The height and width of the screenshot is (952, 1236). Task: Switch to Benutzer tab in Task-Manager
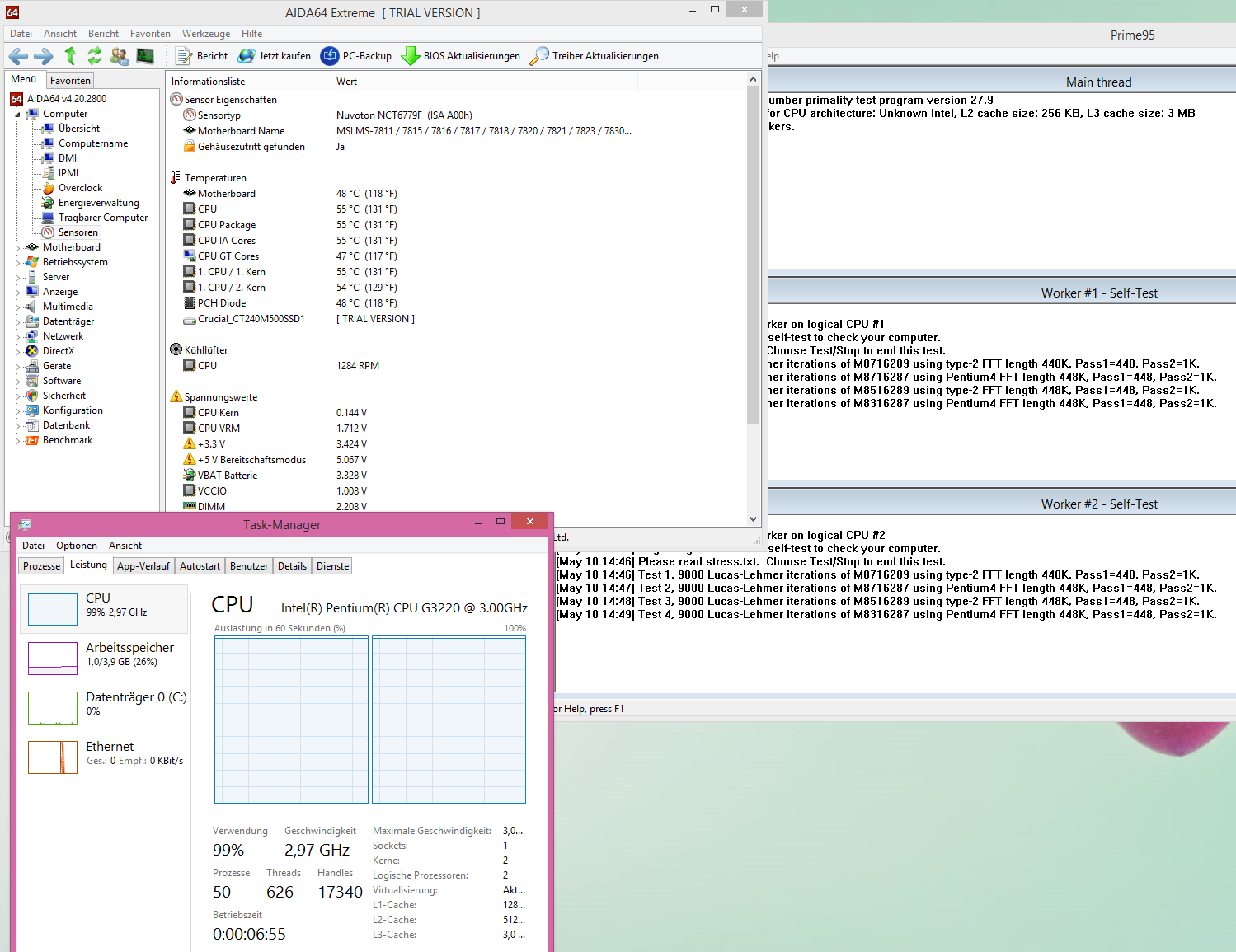249,566
